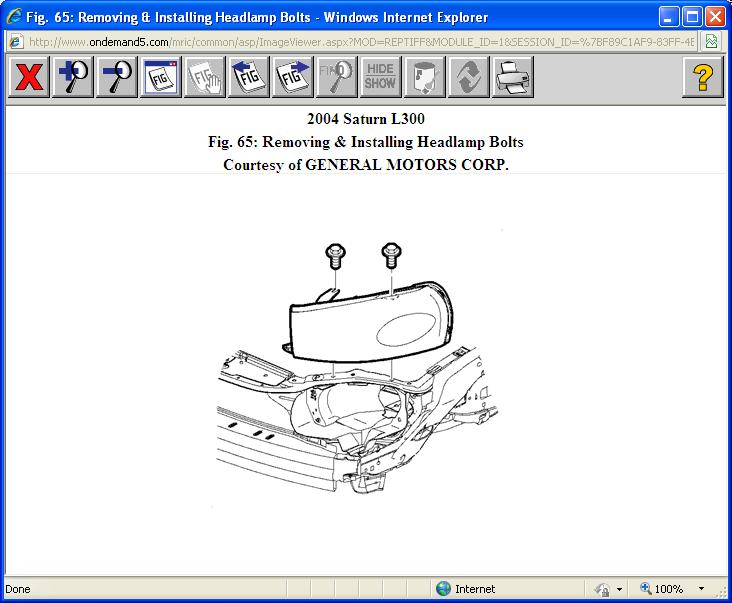Click the HIDE SHOW toolbar button

[380, 77]
